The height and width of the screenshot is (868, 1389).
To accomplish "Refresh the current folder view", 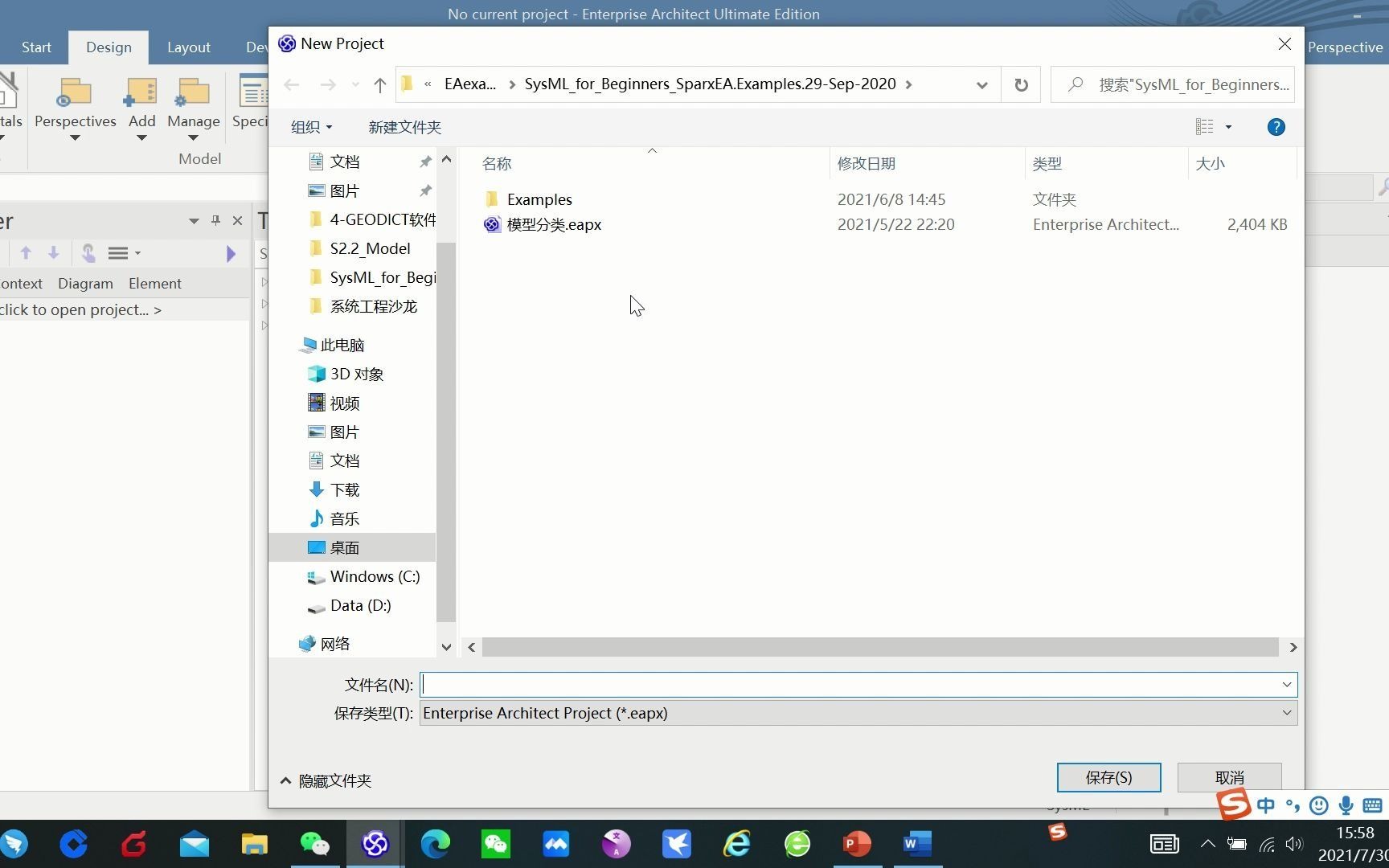I will 1020,84.
